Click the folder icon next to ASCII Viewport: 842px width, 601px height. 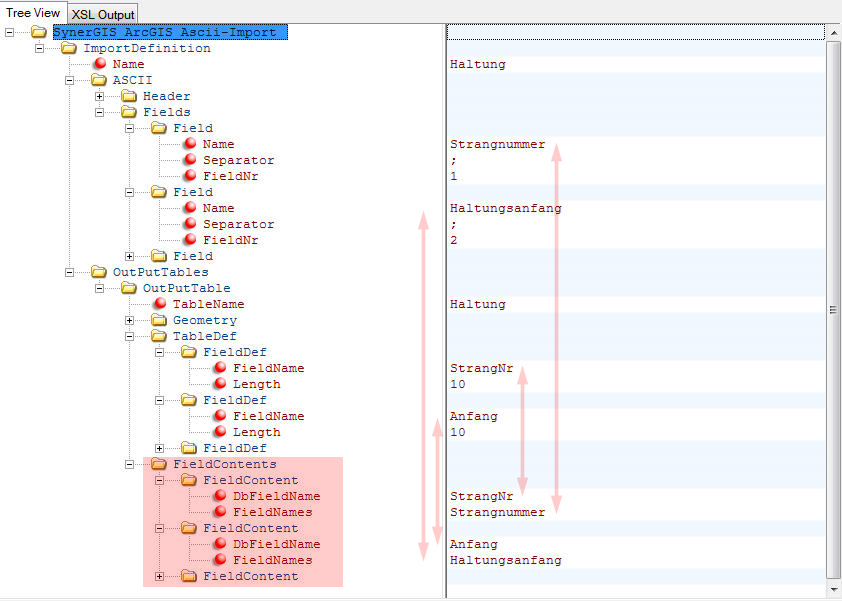pos(99,80)
